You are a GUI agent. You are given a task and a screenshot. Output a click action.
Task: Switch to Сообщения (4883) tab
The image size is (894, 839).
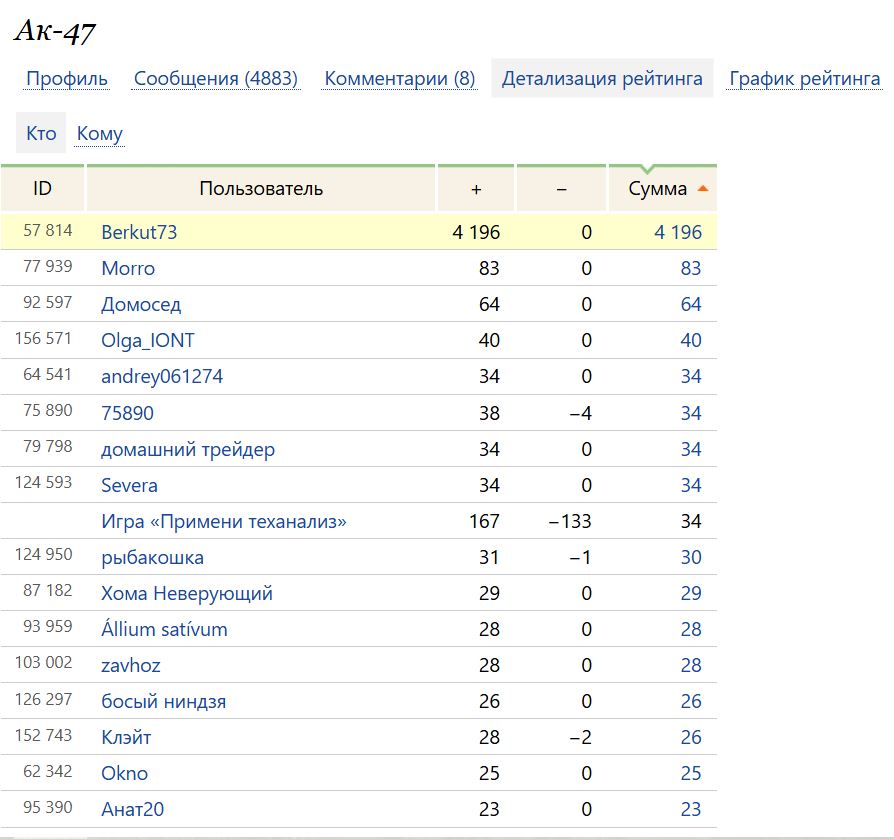click(216, 79)
